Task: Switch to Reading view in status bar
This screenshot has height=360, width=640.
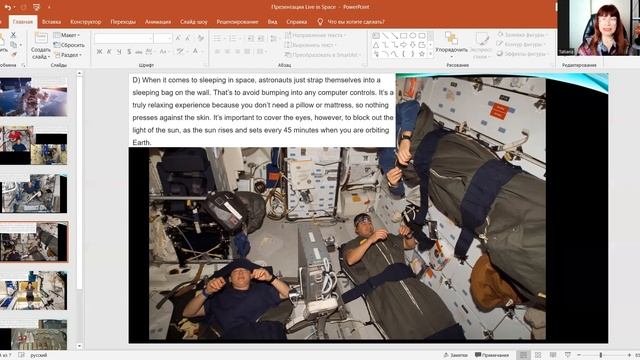Action: click(x=553, y=355)
